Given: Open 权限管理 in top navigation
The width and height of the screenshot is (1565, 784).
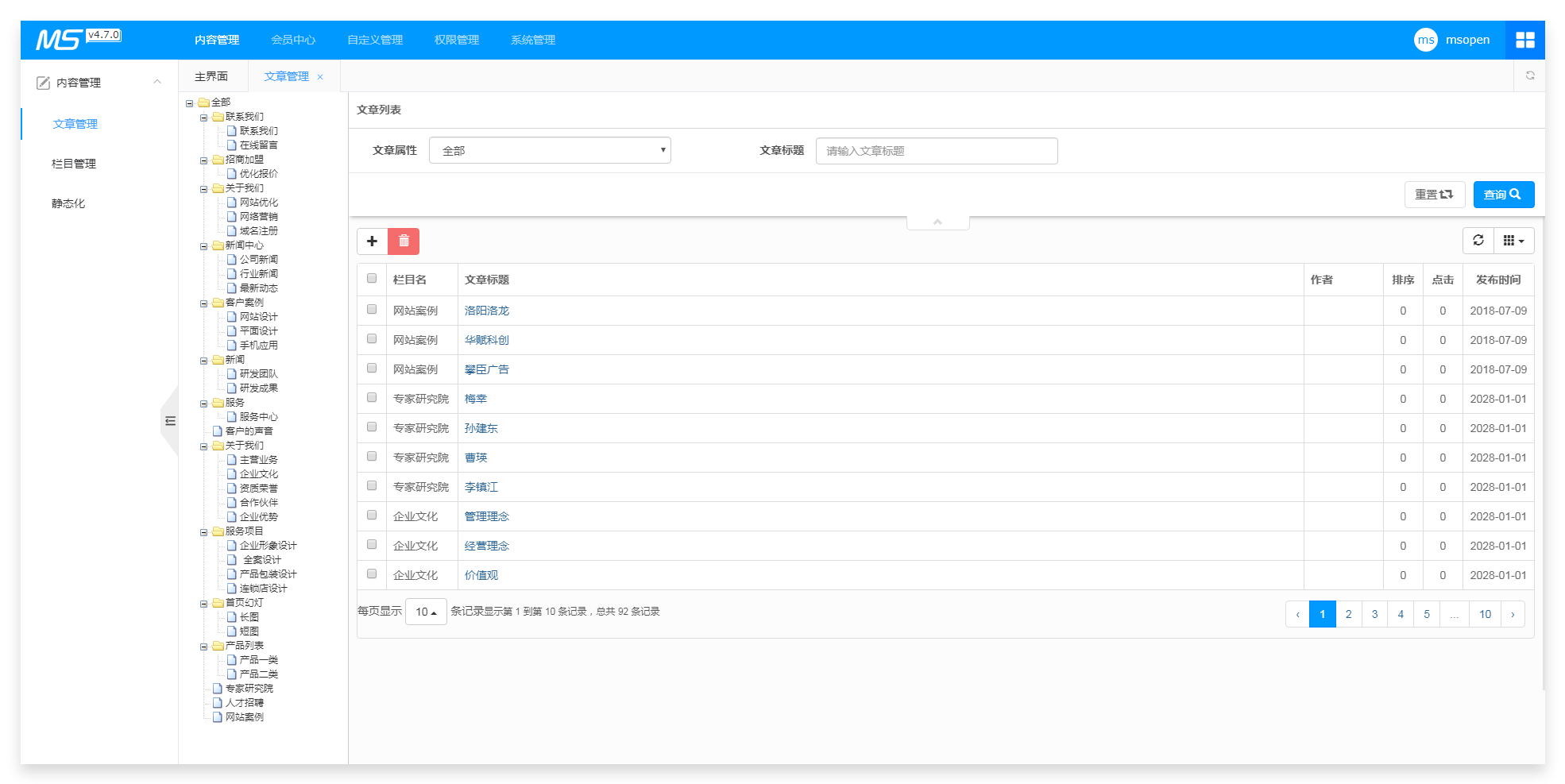Looking at the screenshot, I should point(457,40).
